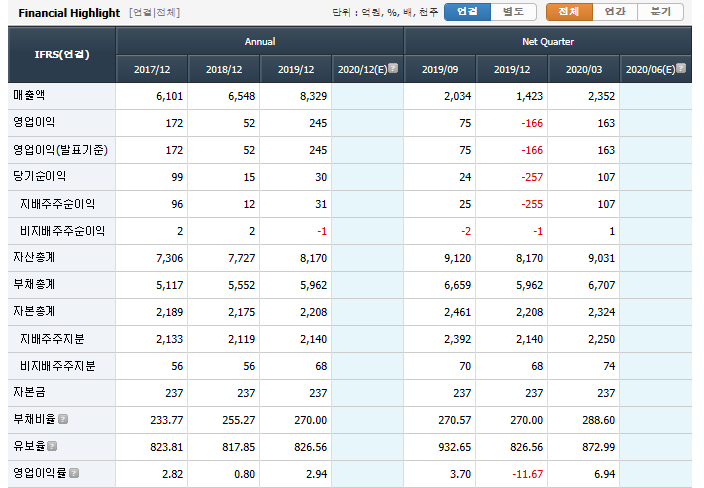The height and width of the screenshot is (488, 704).
Task: Open help icon next to 2020/12(E) header
Action: click(x=393, y=68)
